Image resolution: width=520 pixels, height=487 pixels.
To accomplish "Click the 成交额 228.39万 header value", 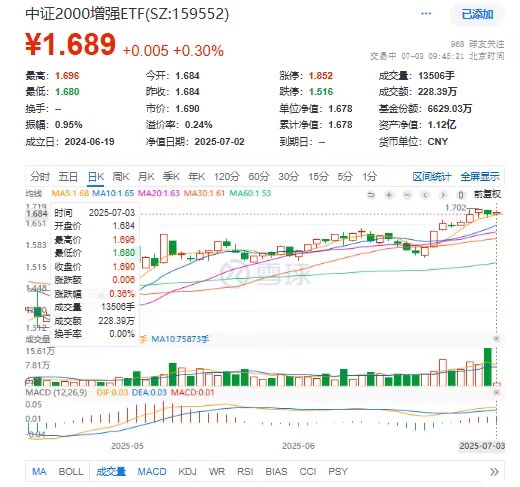I will point(437,92).
